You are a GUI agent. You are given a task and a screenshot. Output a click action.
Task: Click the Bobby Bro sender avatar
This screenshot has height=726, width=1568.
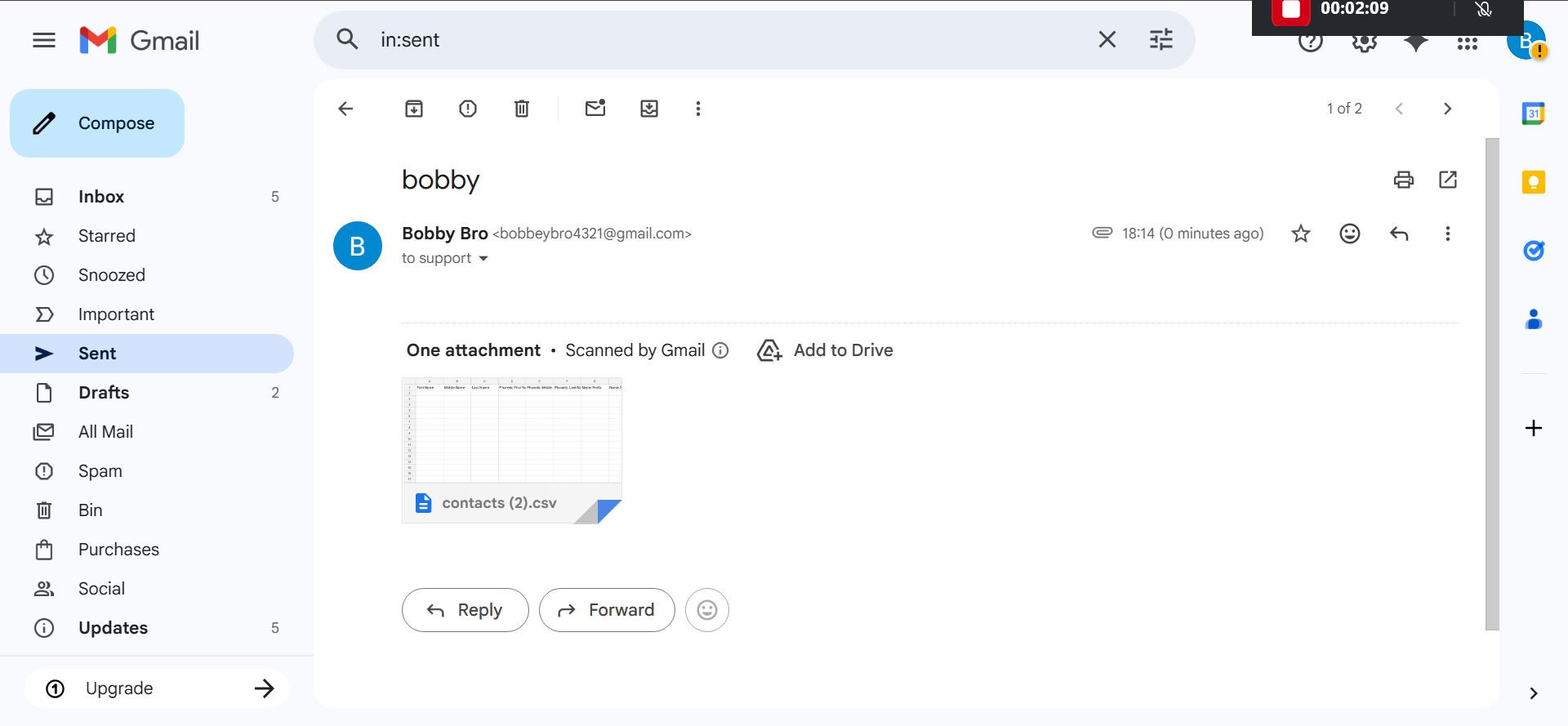(358, 246)
